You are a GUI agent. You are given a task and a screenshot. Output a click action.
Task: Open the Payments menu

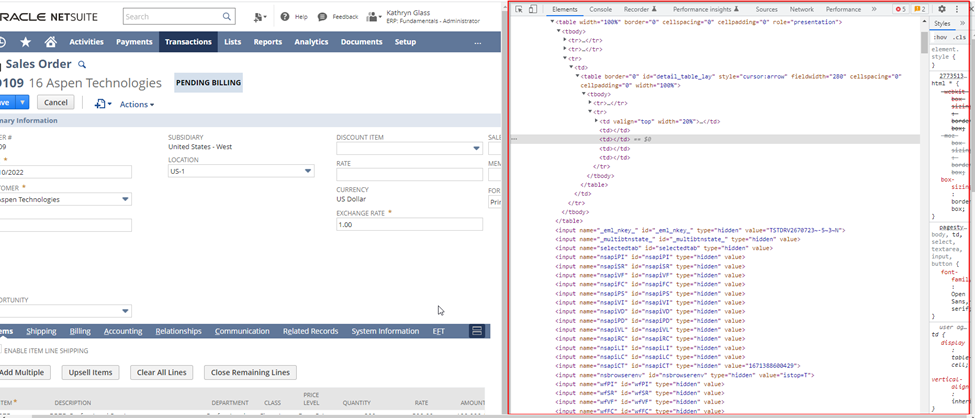[134, 42]
